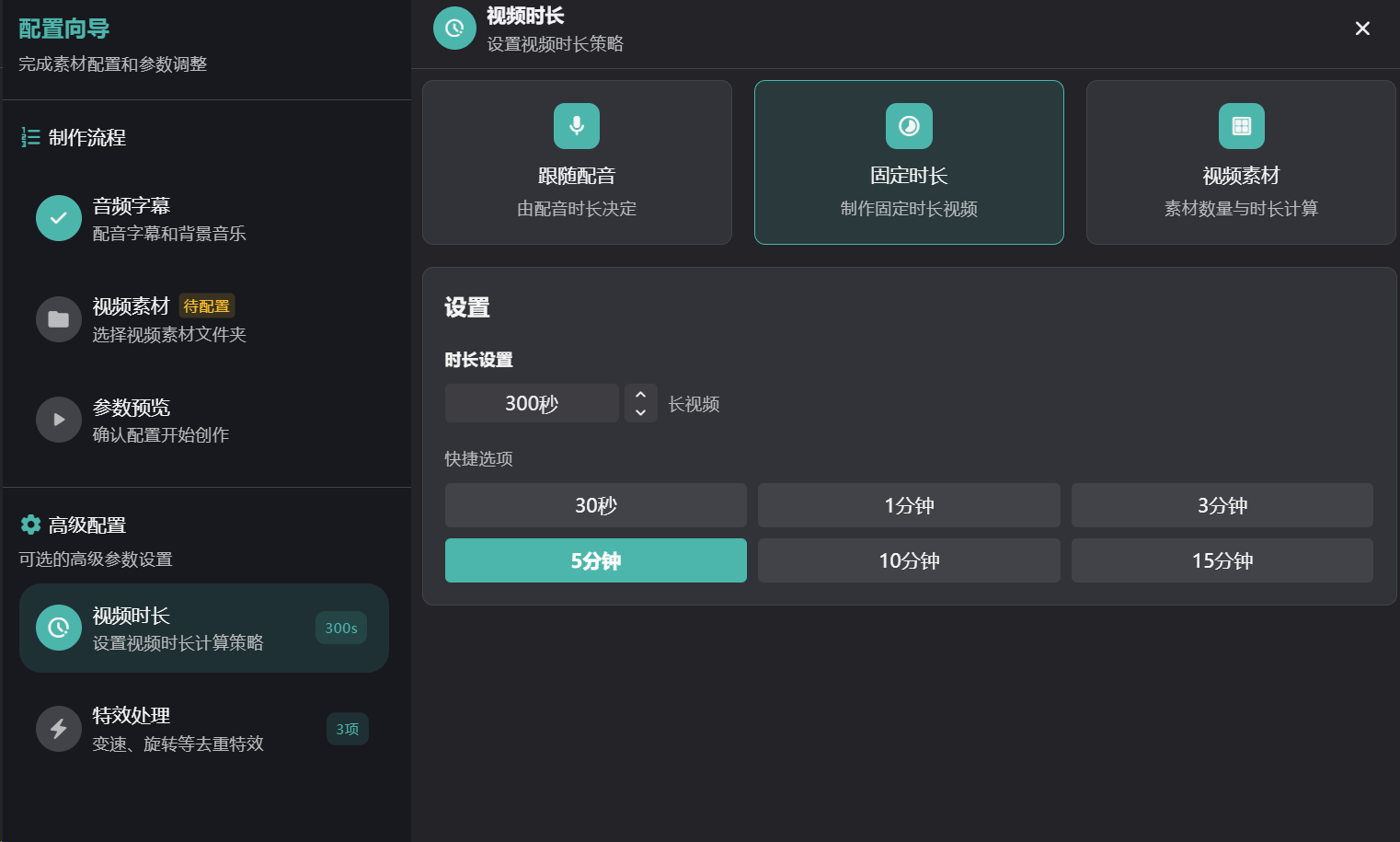This screenshot has height=842, width=1400.
Task: Increase duration with the stepper up arrow
Action: click(x=641, y=395)
